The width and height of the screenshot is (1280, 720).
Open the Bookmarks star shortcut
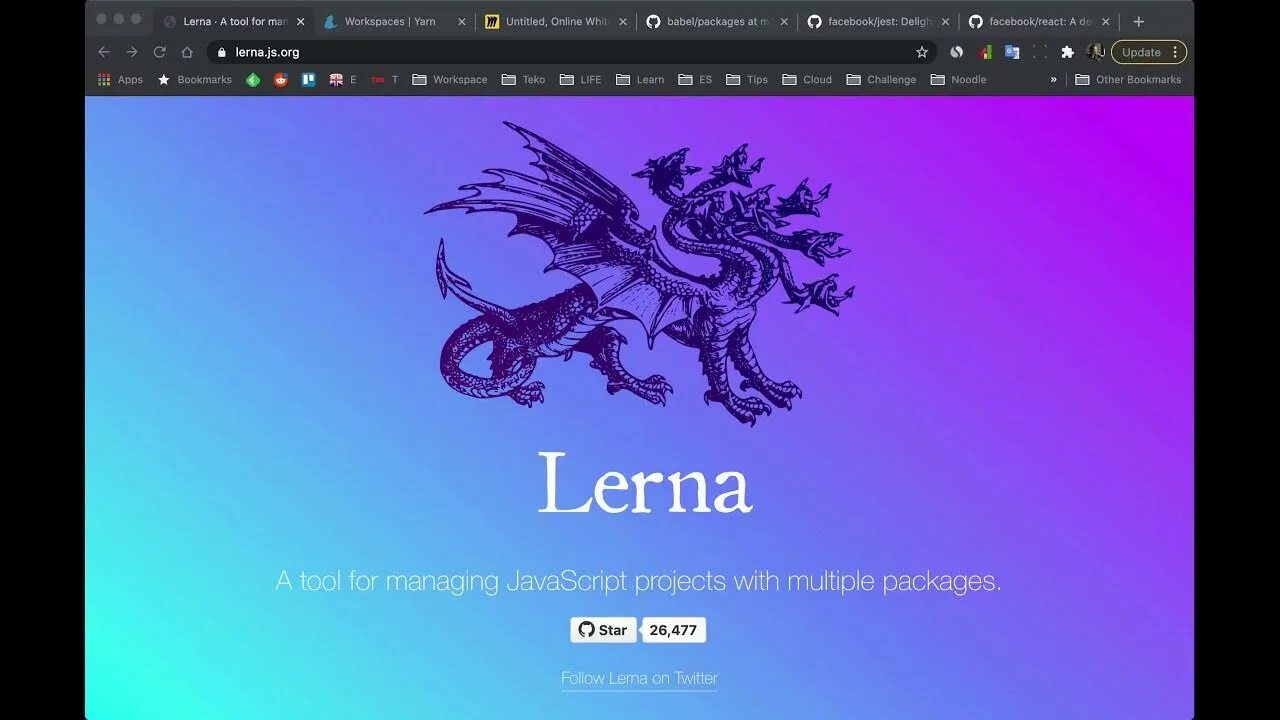194,79
